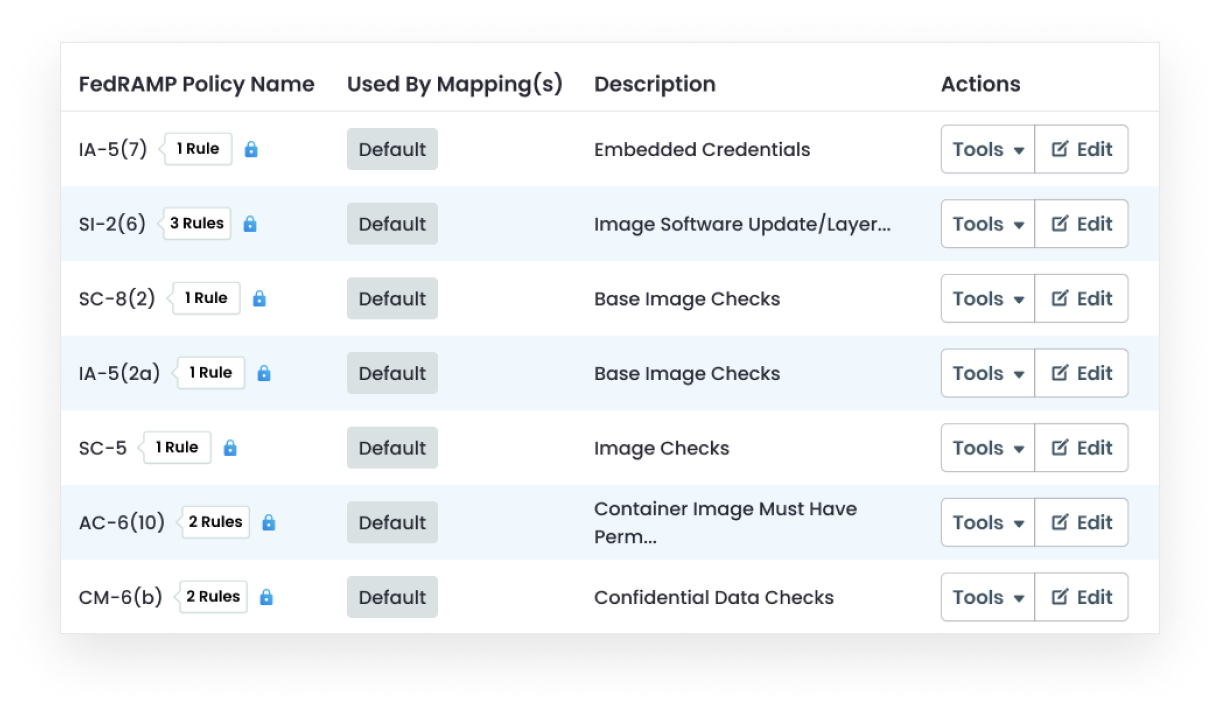Click the 1 Rule badge on IA-5(7)
This screenshot has width=1220, height=714.
point(197,149)
